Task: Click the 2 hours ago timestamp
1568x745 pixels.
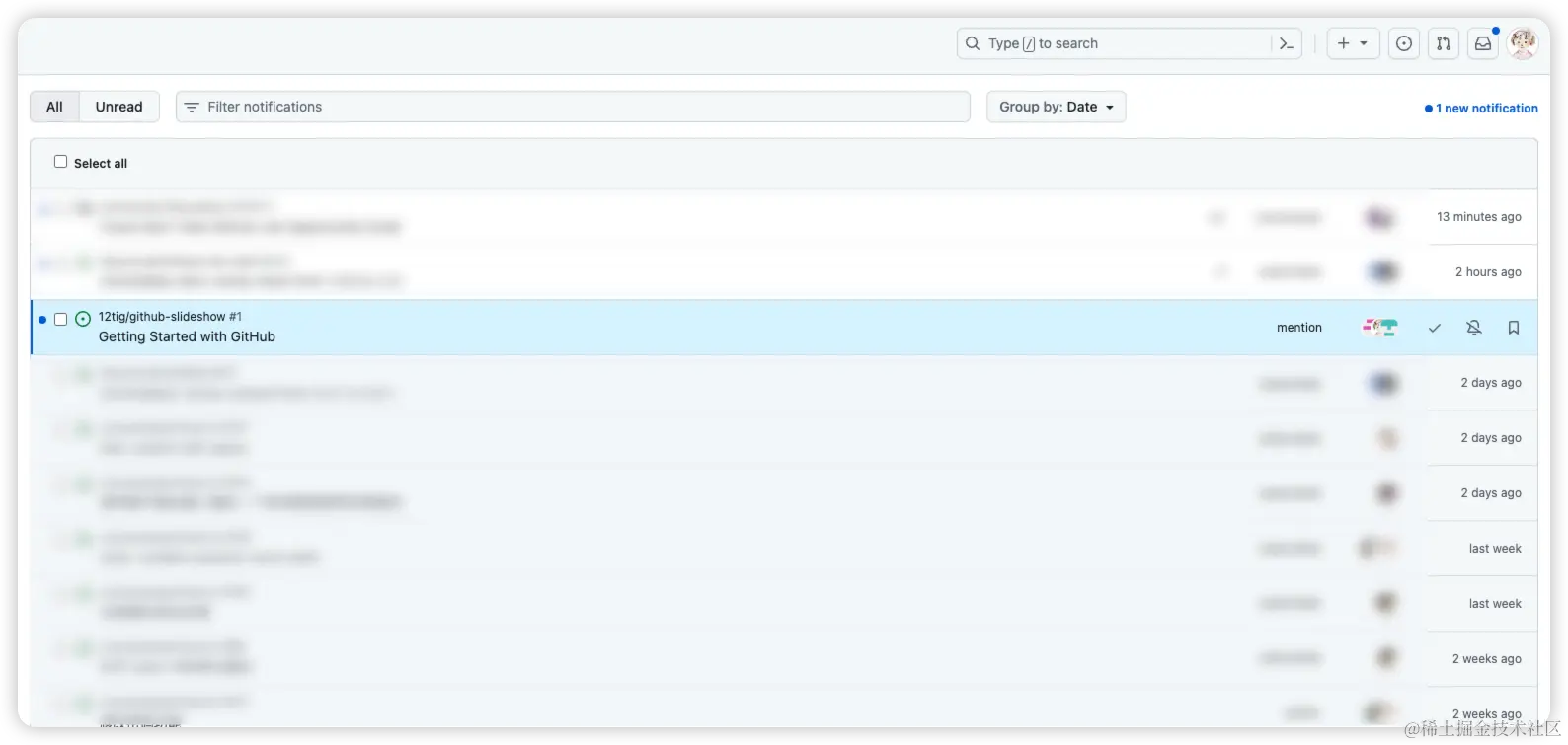Action: pos(1488,272)
